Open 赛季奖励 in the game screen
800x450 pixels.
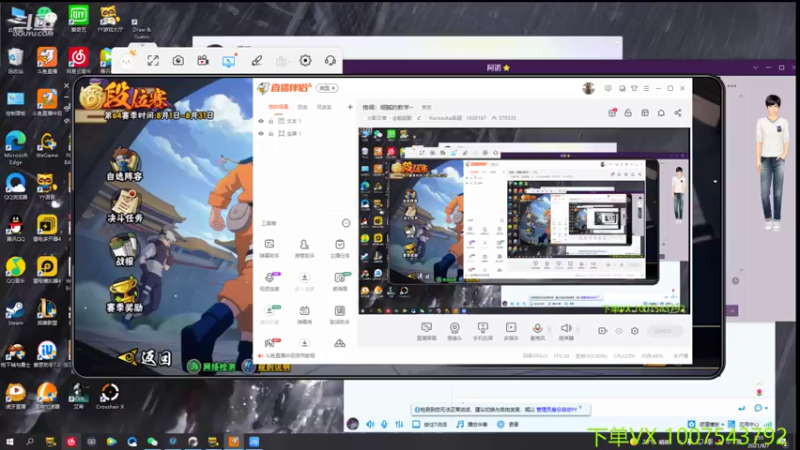coord(124,295)
